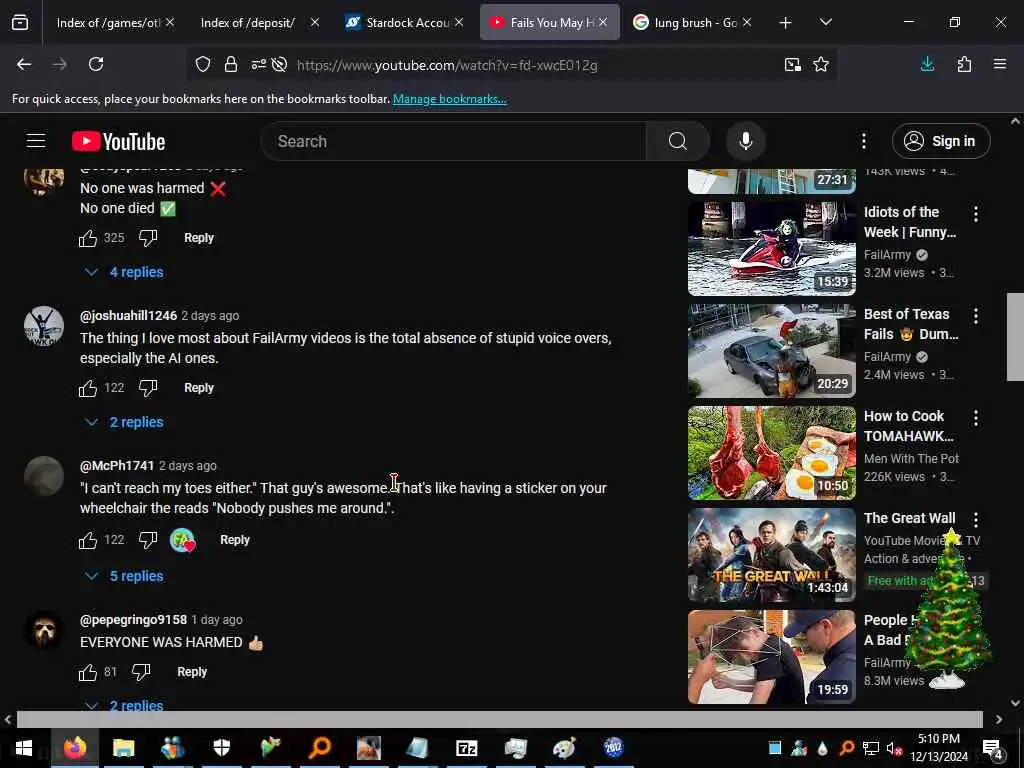Reply to the pepegringo9158 comment
The height and width of the screenshot is (768, 1024).
(x=192, y=672)
